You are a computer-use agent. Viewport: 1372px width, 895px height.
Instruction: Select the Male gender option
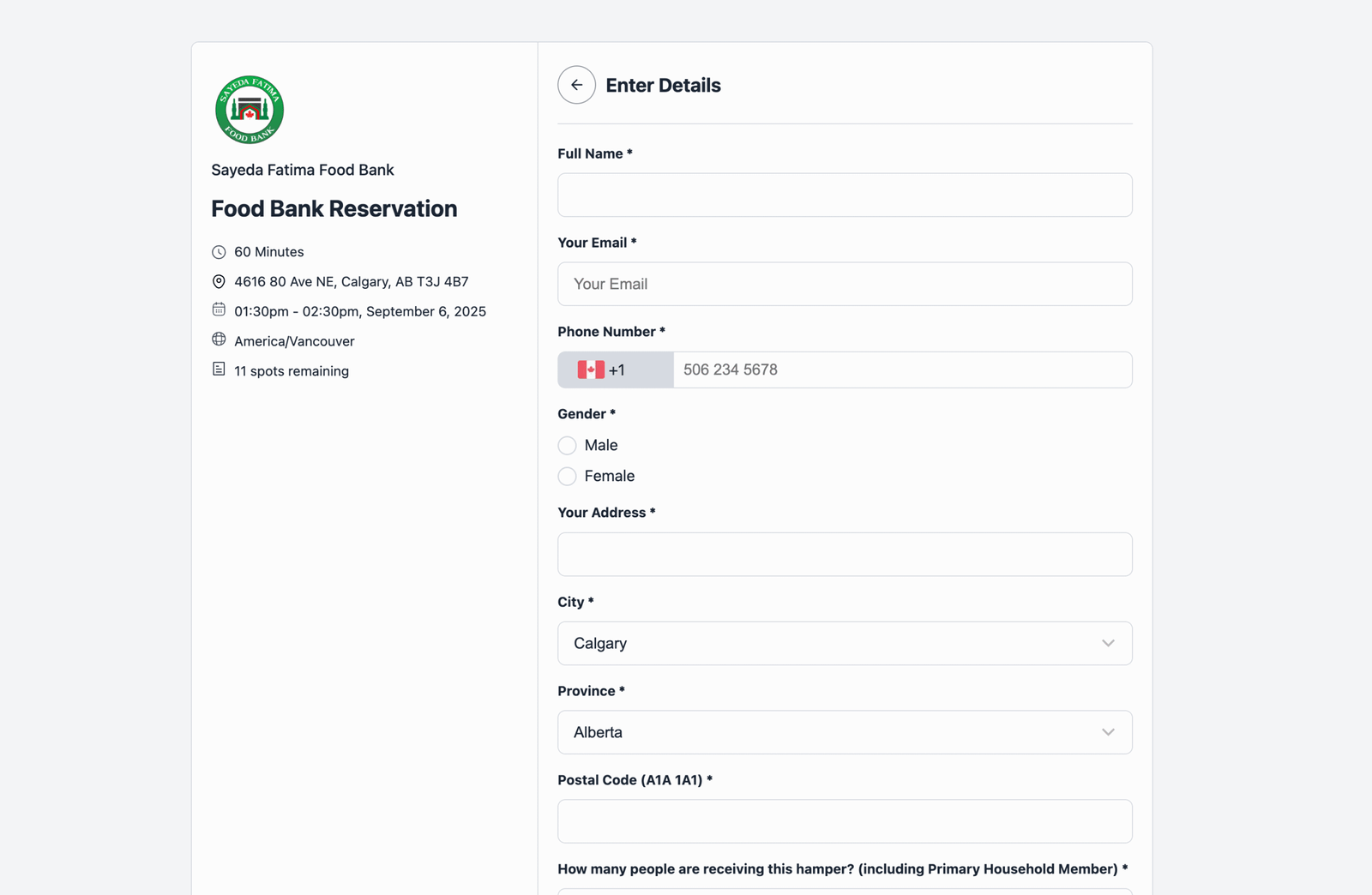click(x=567, y=446)
